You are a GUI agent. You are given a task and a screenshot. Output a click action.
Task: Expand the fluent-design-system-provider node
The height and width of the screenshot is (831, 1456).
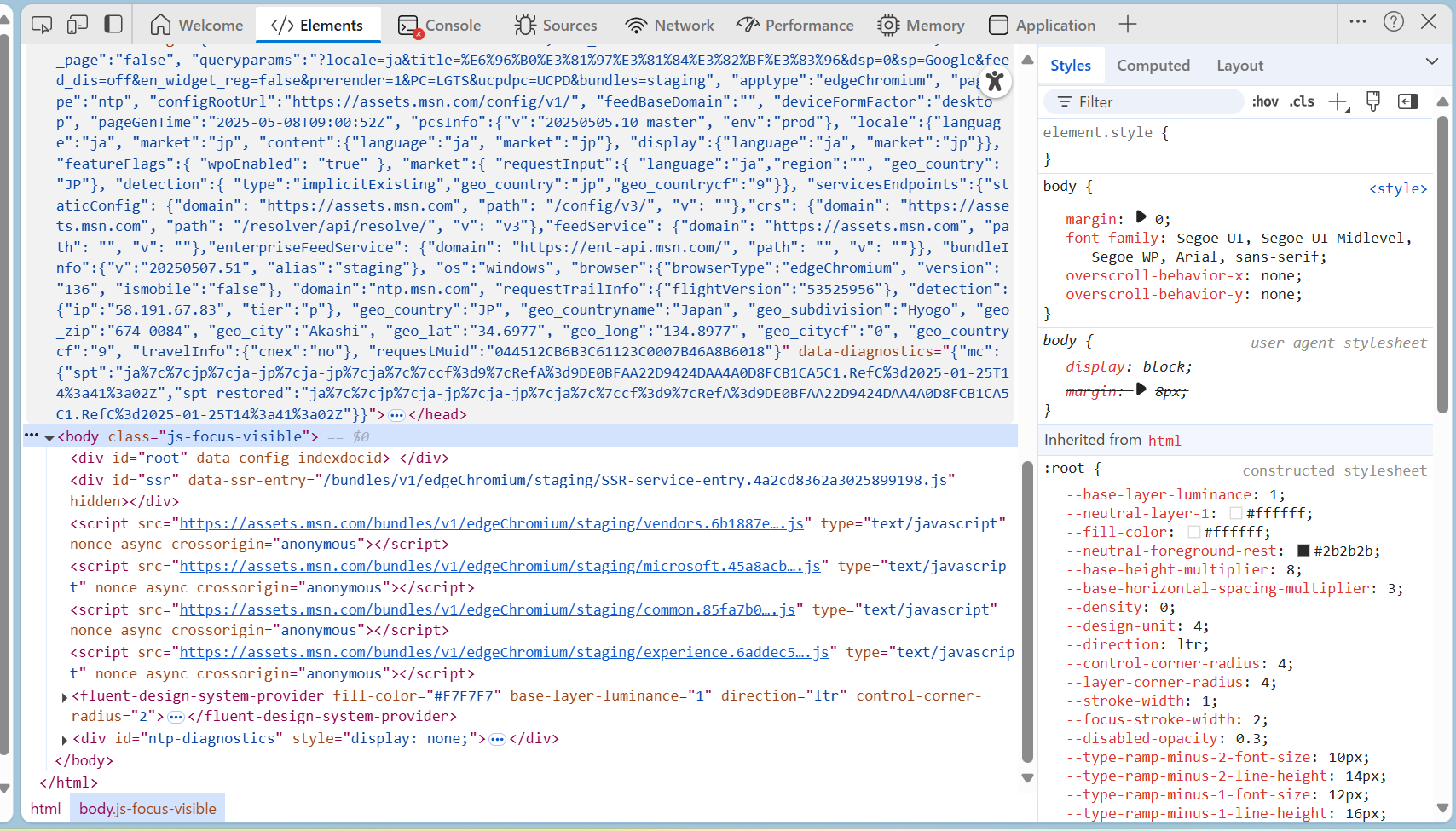65,697
